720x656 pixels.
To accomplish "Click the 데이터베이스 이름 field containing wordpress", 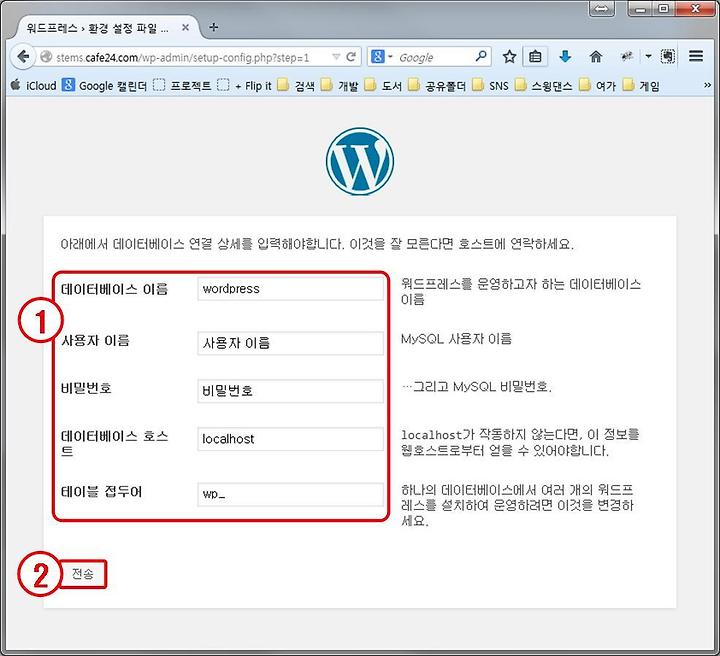I will pos(291,289).
